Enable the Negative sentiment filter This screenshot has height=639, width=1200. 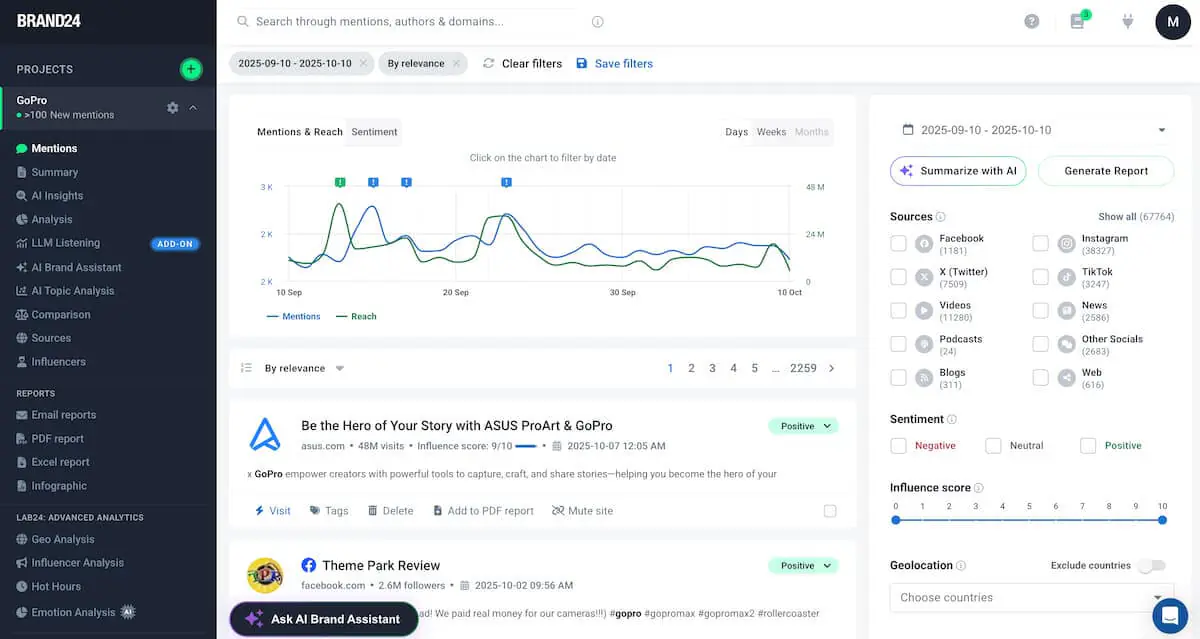pyautogui.click(x=897, y=445)
